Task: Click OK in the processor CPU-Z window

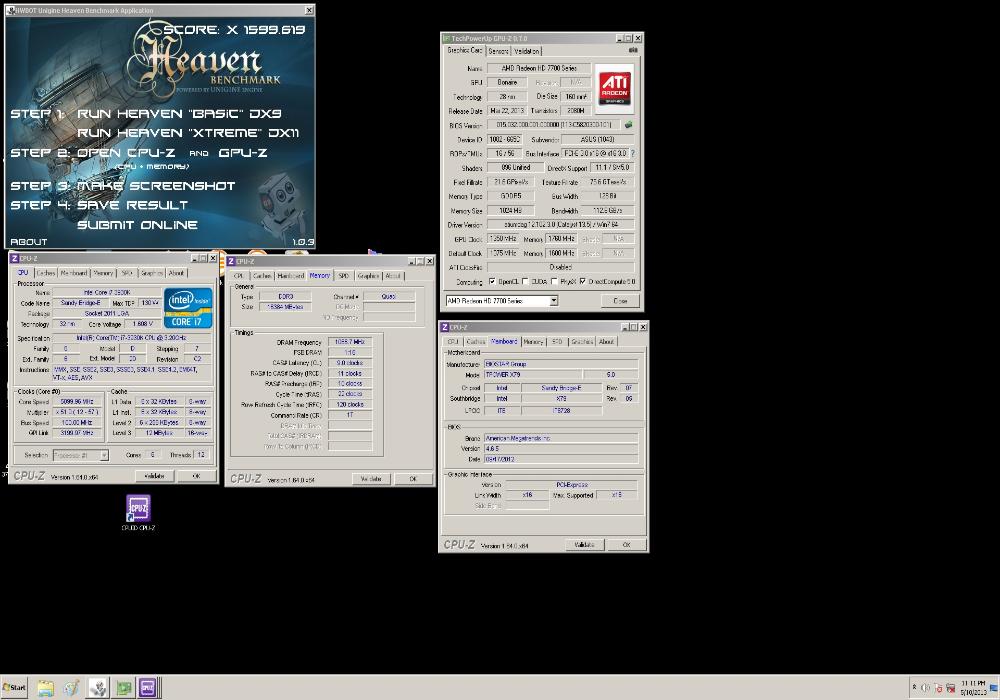Action: (x=196, y=476)
